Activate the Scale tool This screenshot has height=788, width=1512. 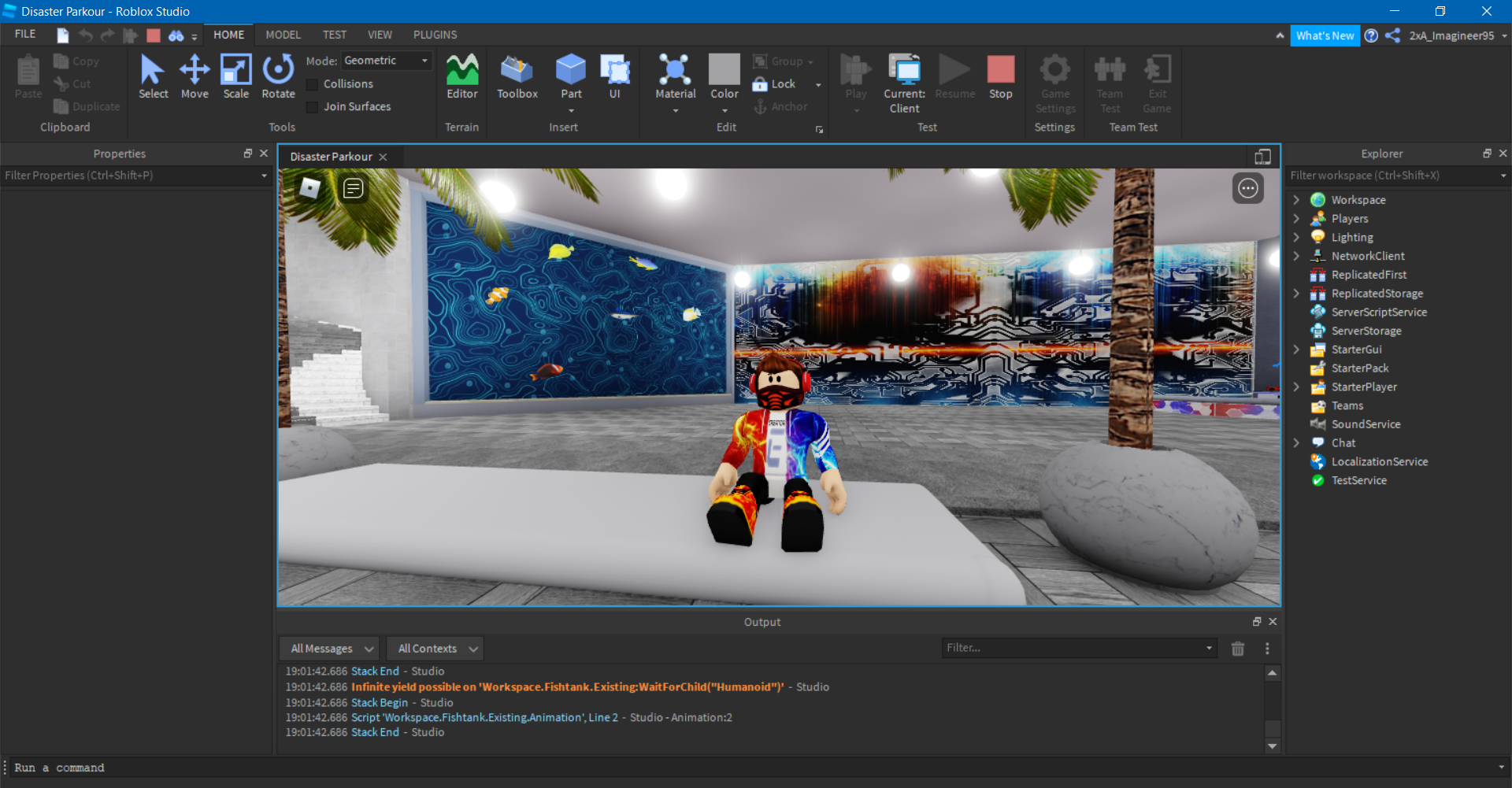235,77
